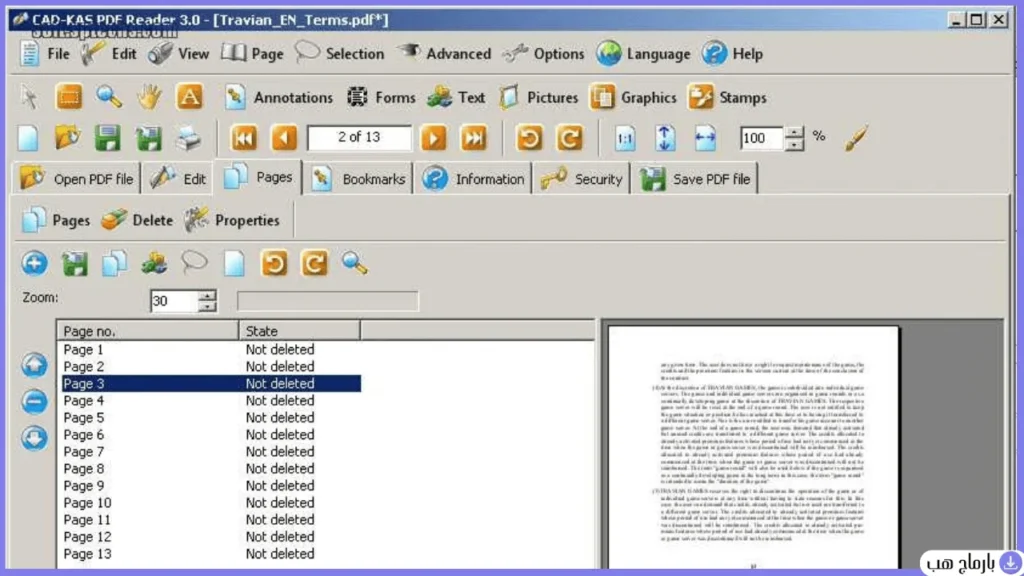Go to the next page

coord(434,138)
